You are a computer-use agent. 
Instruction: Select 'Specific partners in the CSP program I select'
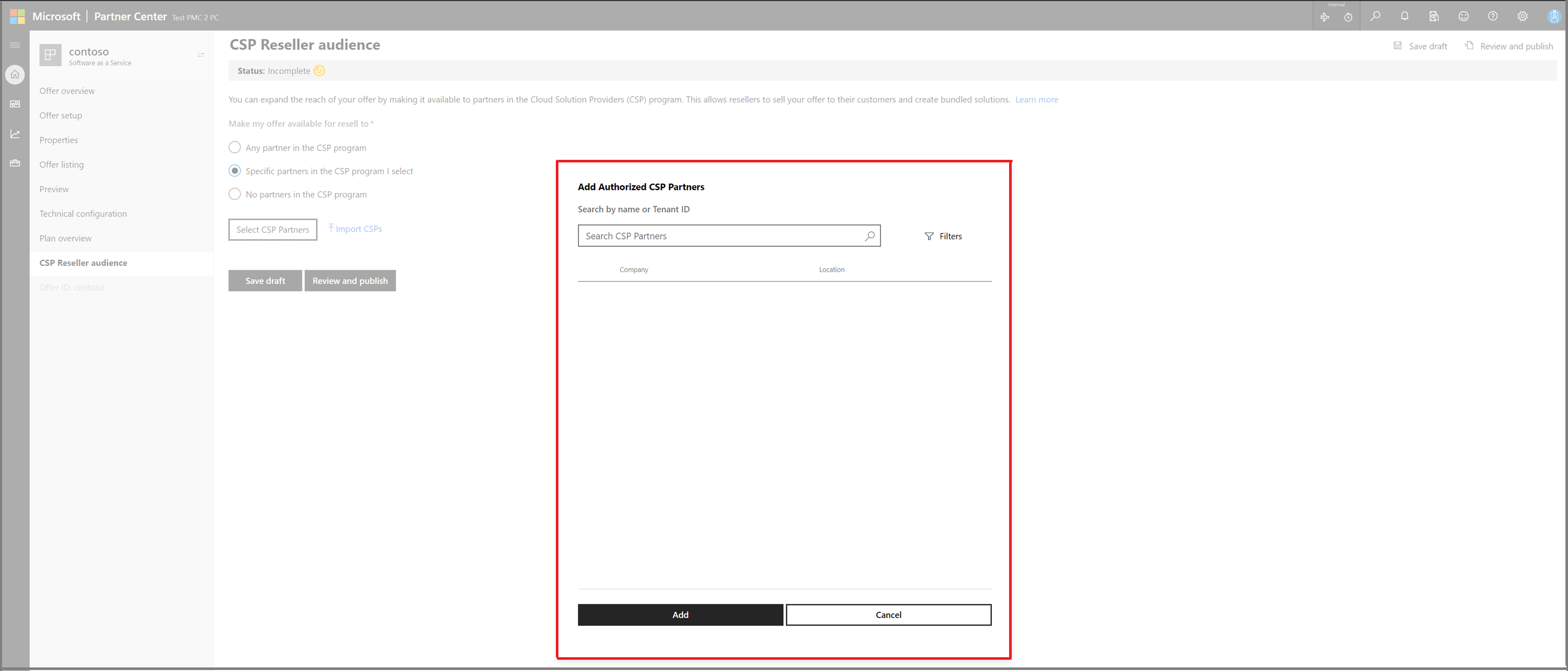(x=234, y=171)
